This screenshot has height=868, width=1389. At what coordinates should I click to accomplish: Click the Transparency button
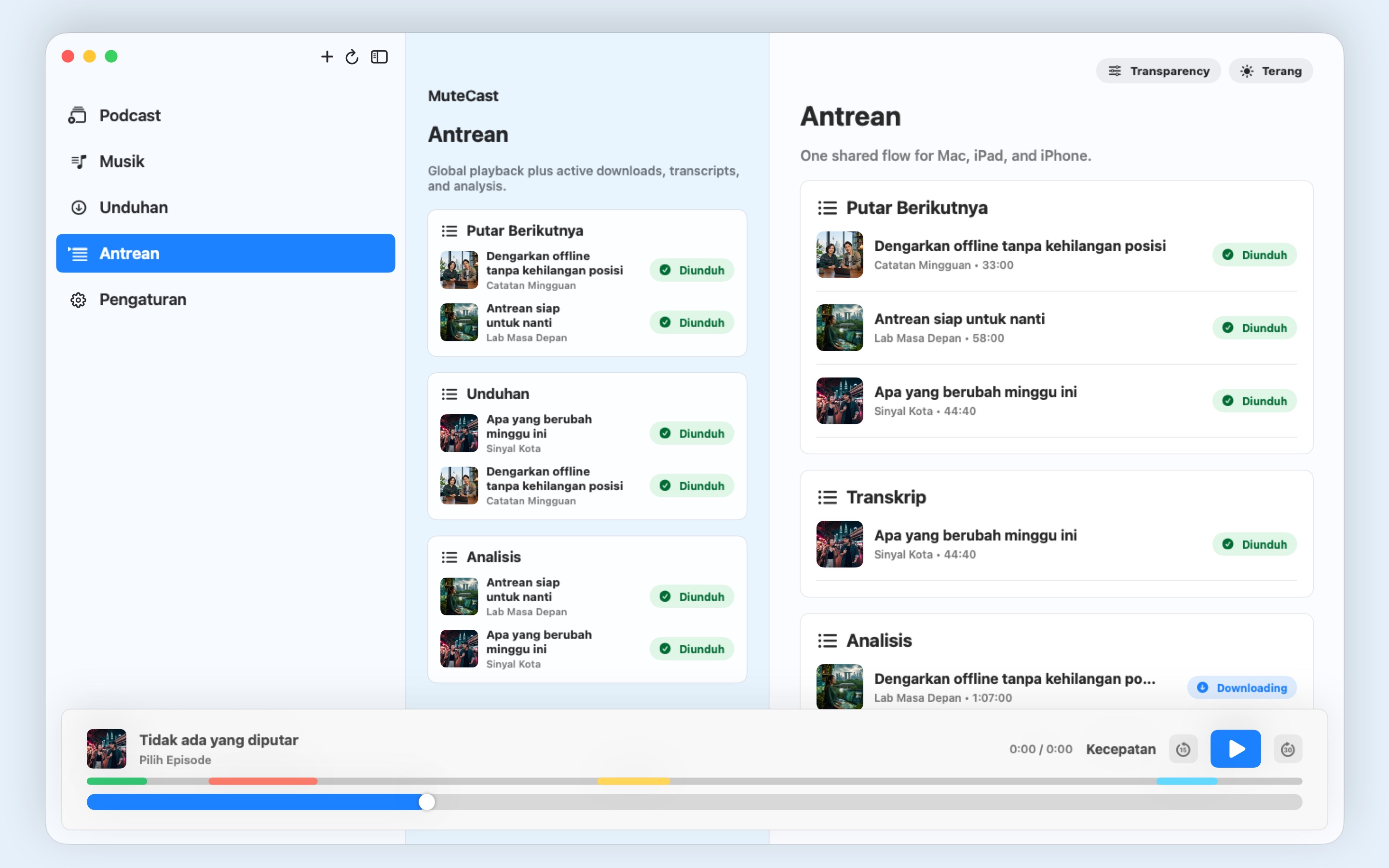pyautogui.click(x=1158, y=70)
